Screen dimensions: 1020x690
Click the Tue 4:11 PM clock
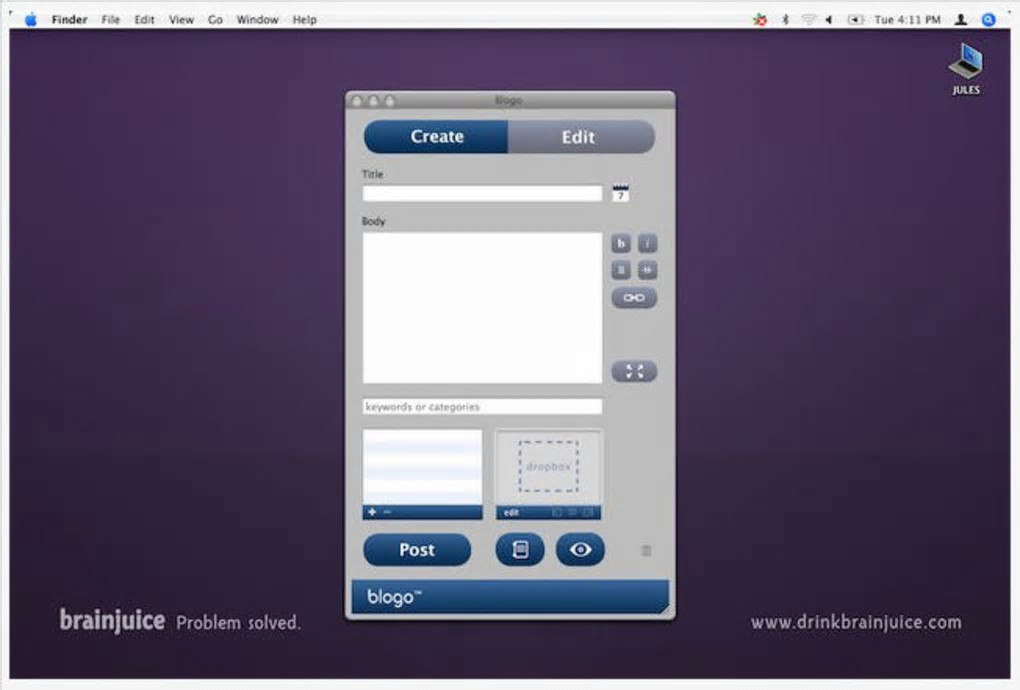(907, 20)
